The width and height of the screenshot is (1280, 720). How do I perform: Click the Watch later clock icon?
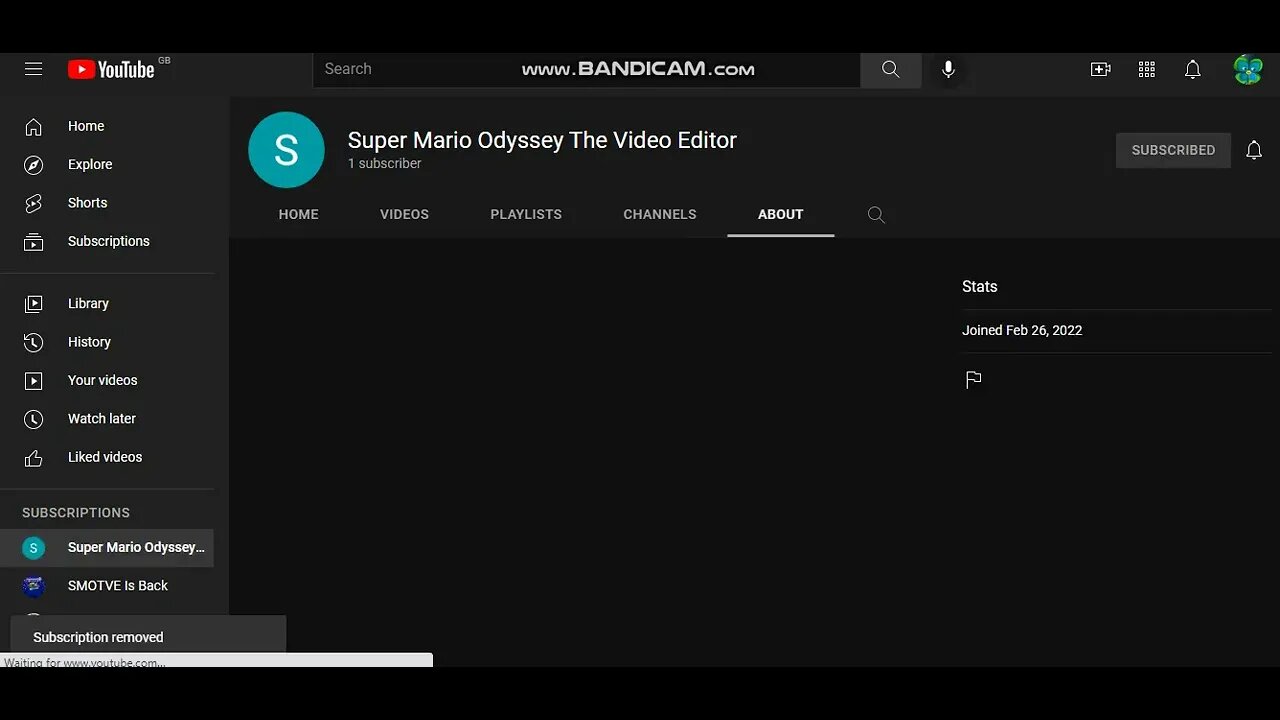33,419
